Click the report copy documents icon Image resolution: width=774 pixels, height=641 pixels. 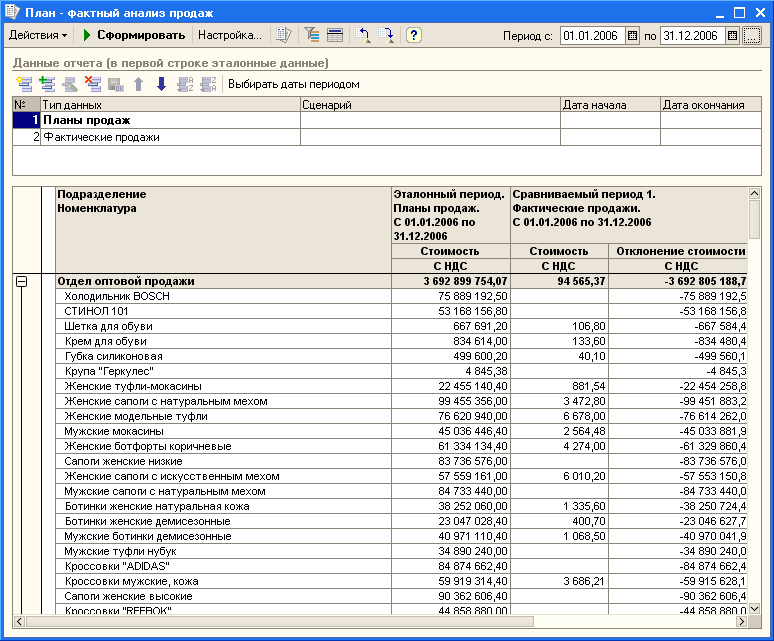pyautogui.click(x=284, y=36)
